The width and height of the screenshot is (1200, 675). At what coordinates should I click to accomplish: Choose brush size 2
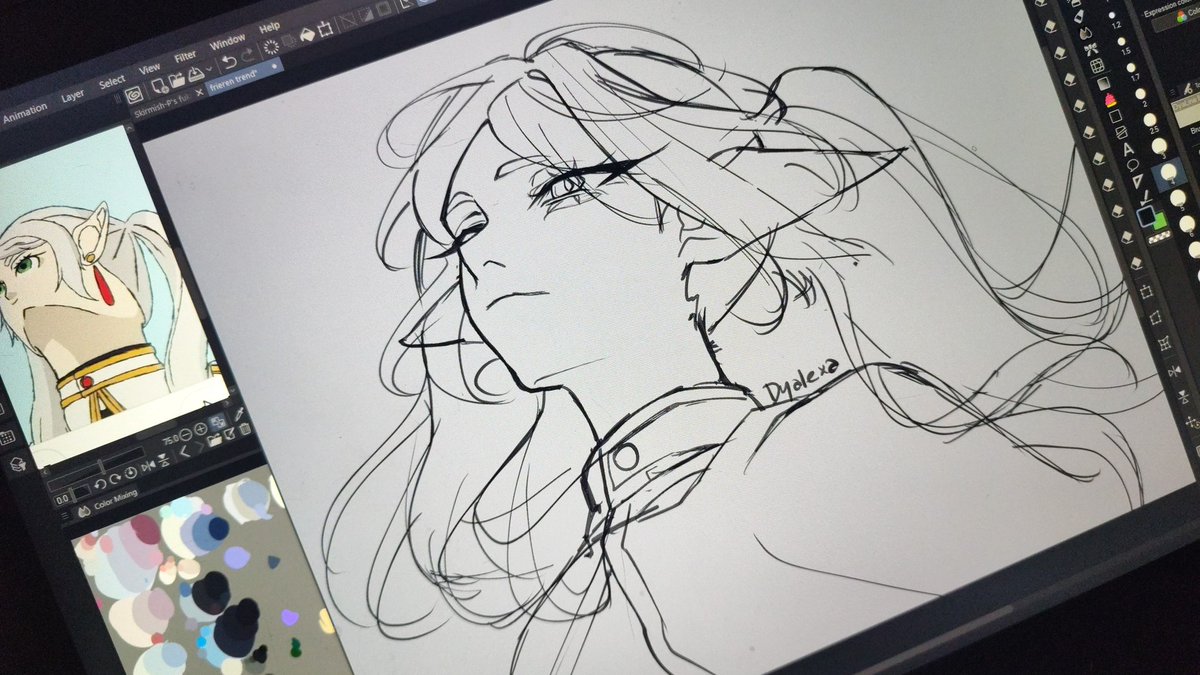coord(1140,93)
